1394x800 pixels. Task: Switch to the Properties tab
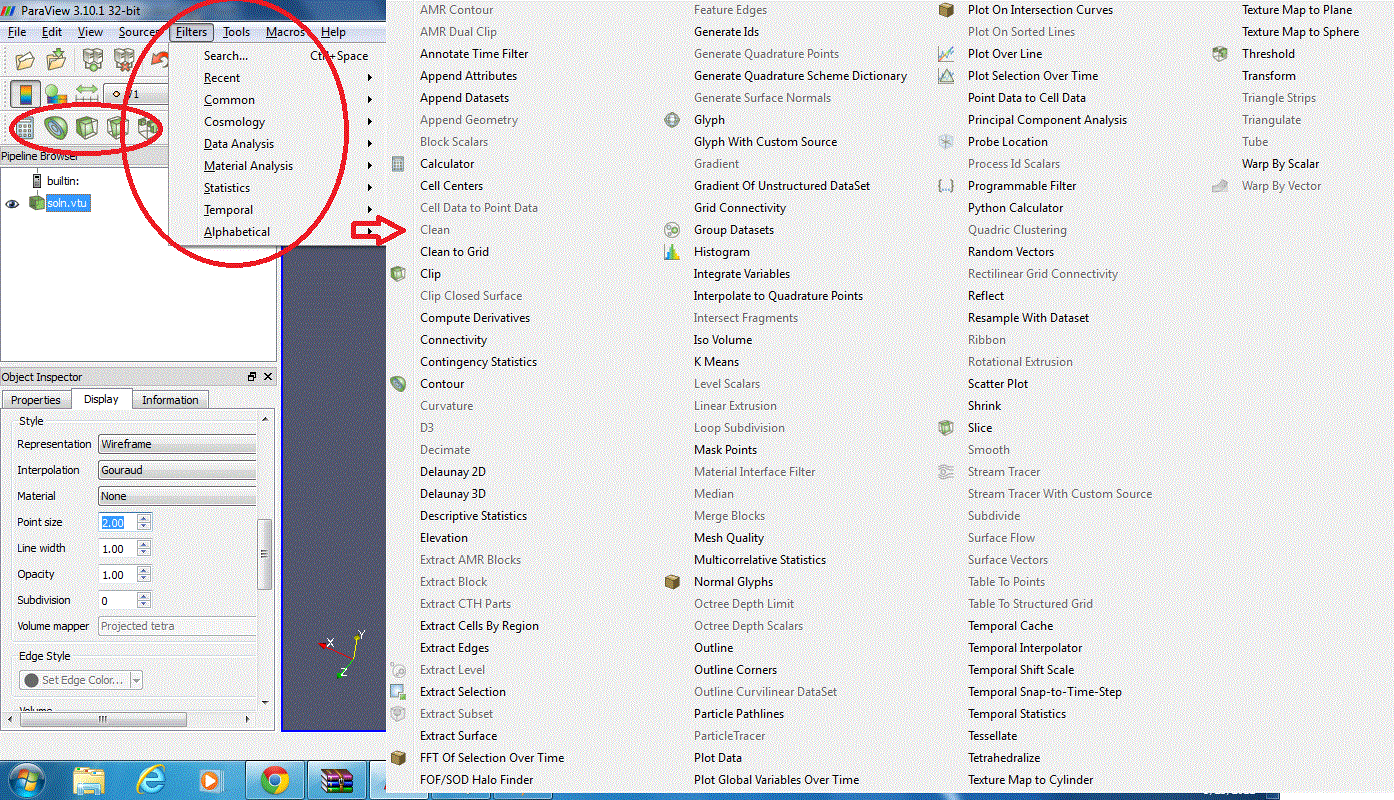pyautogui.click(x=36, y=400)
